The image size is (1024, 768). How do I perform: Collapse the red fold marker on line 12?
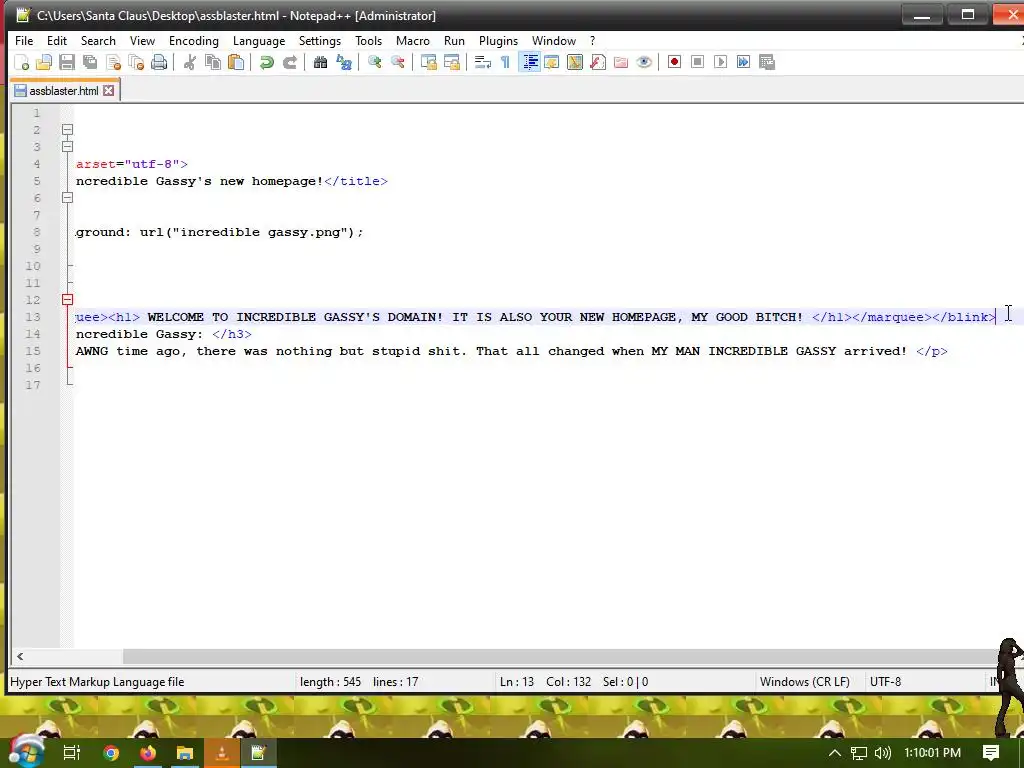pos(67,300)
